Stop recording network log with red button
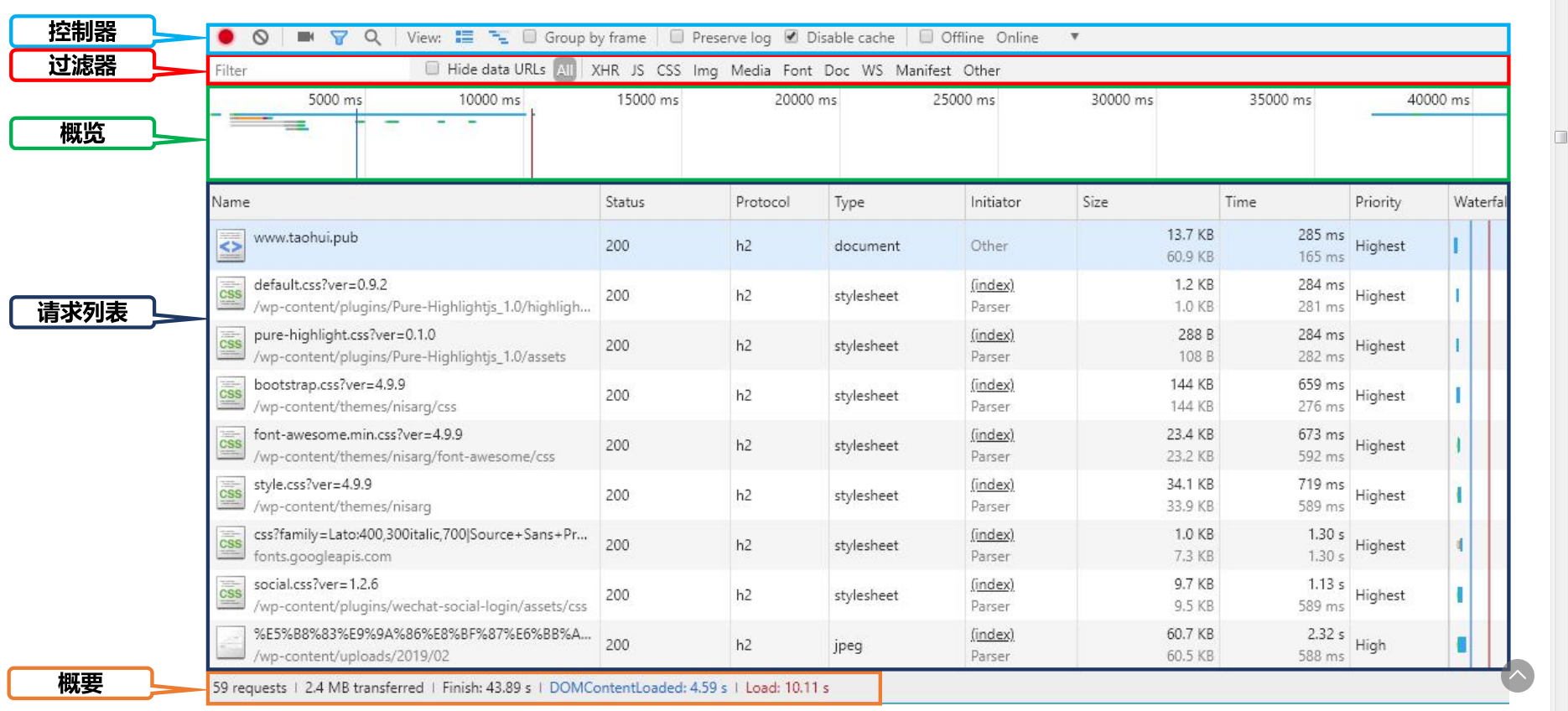 (x=226, y=37)
